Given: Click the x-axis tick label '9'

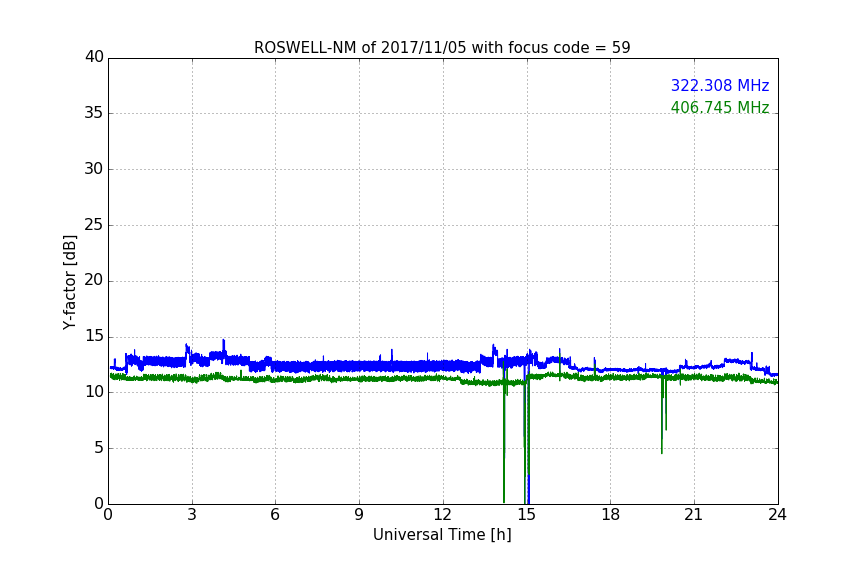Looking at the screenshot, I should click(359, 515).
